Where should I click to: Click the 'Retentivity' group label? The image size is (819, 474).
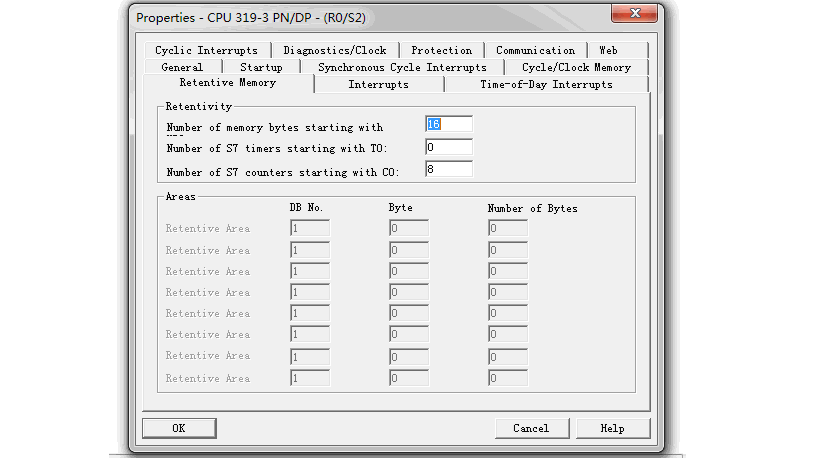pyautogui.click(x=198, y=107)
